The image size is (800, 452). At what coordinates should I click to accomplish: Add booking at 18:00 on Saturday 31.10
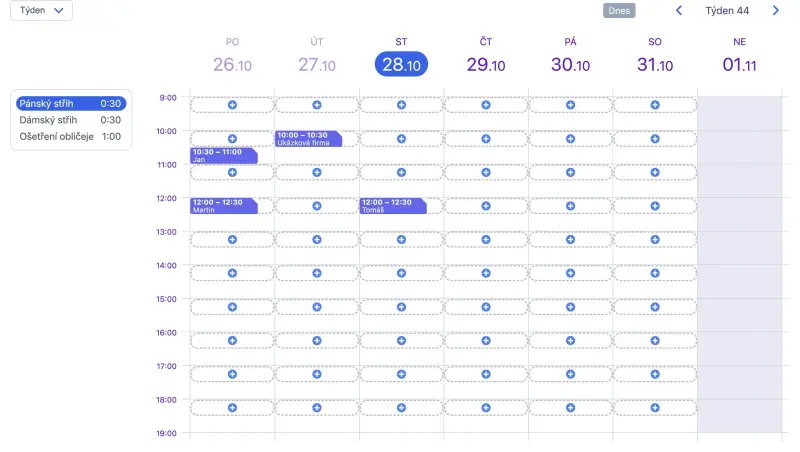[655, 408]
